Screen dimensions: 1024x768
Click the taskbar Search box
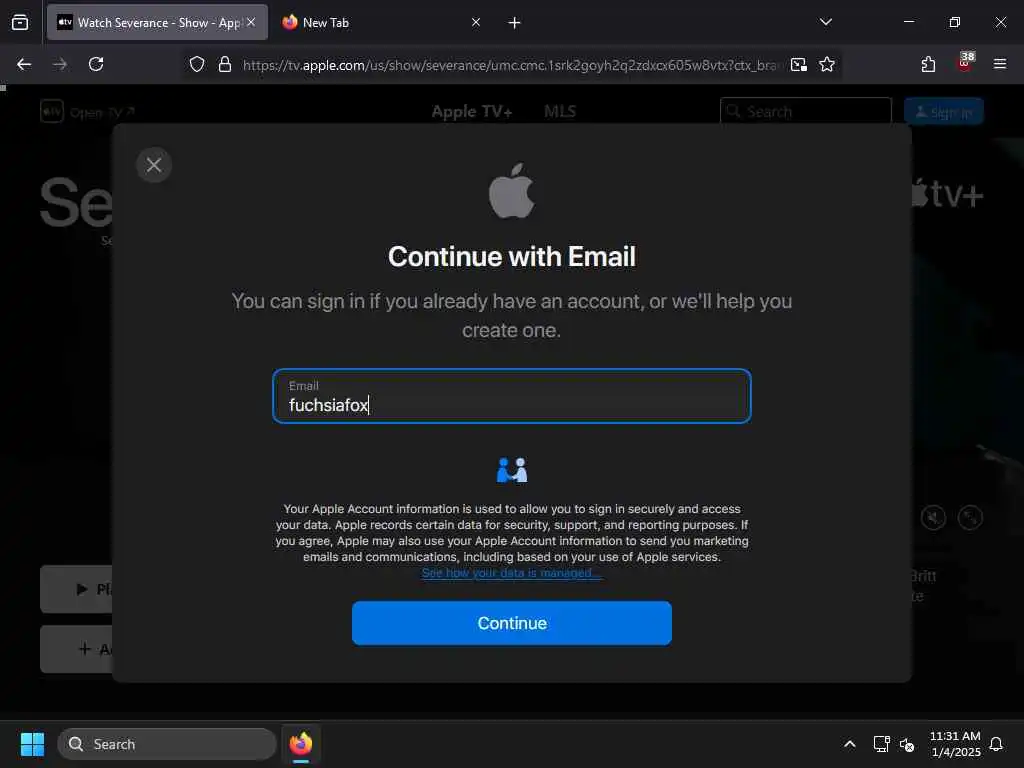click(167, 744)
